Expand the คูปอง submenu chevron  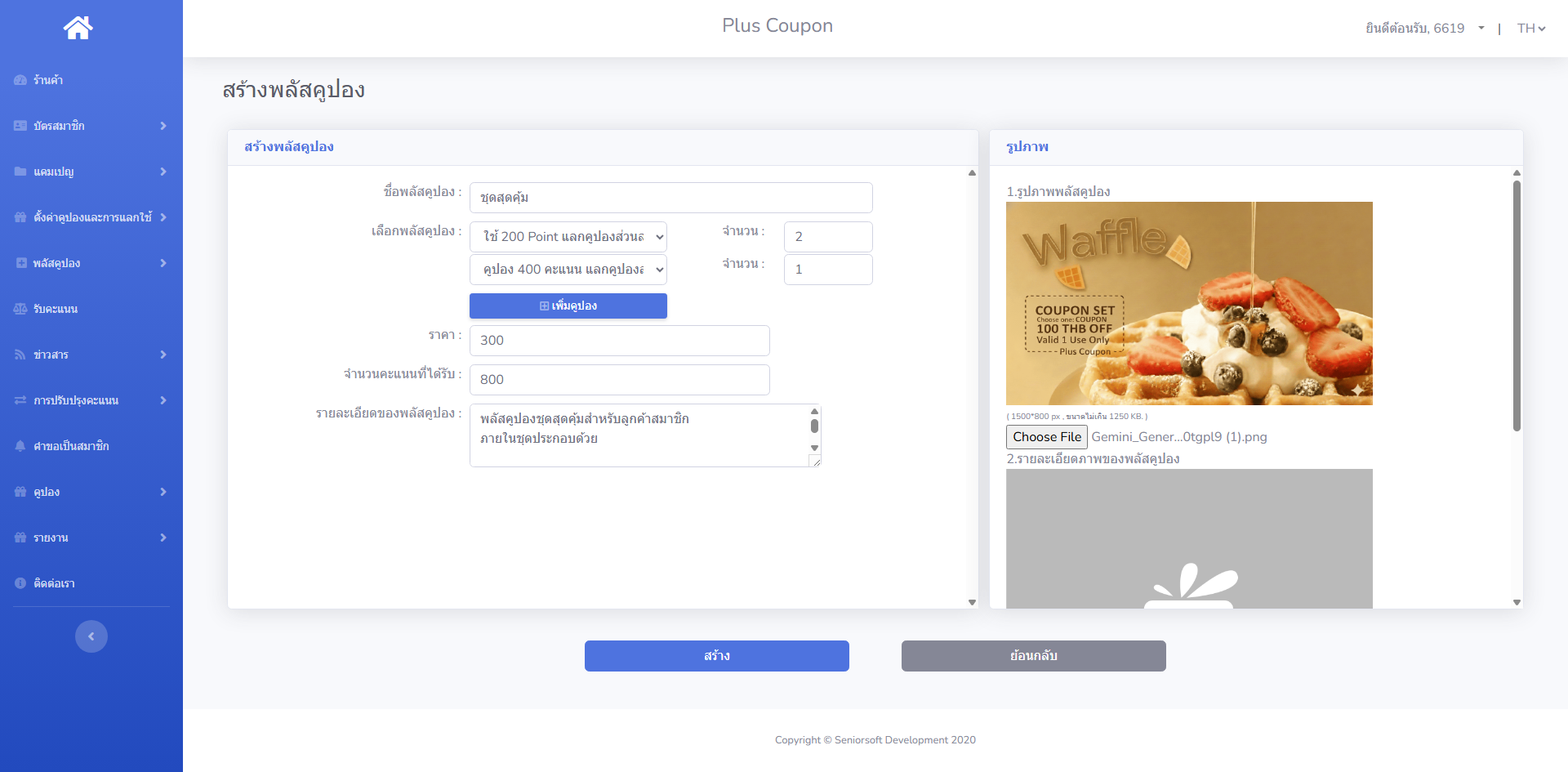coord(163,492)
